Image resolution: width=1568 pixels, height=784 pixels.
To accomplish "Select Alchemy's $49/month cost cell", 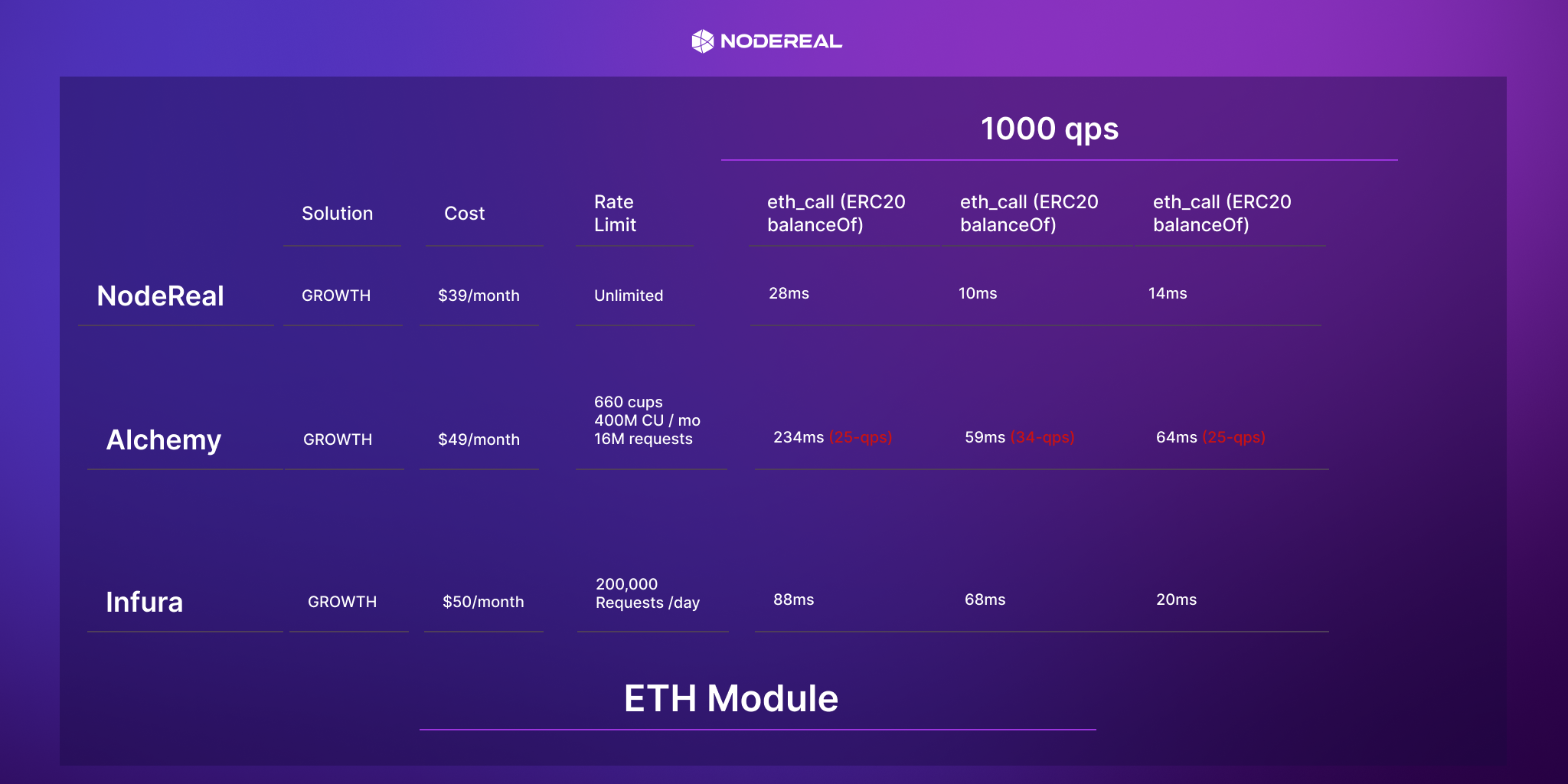I will (479, 439).
